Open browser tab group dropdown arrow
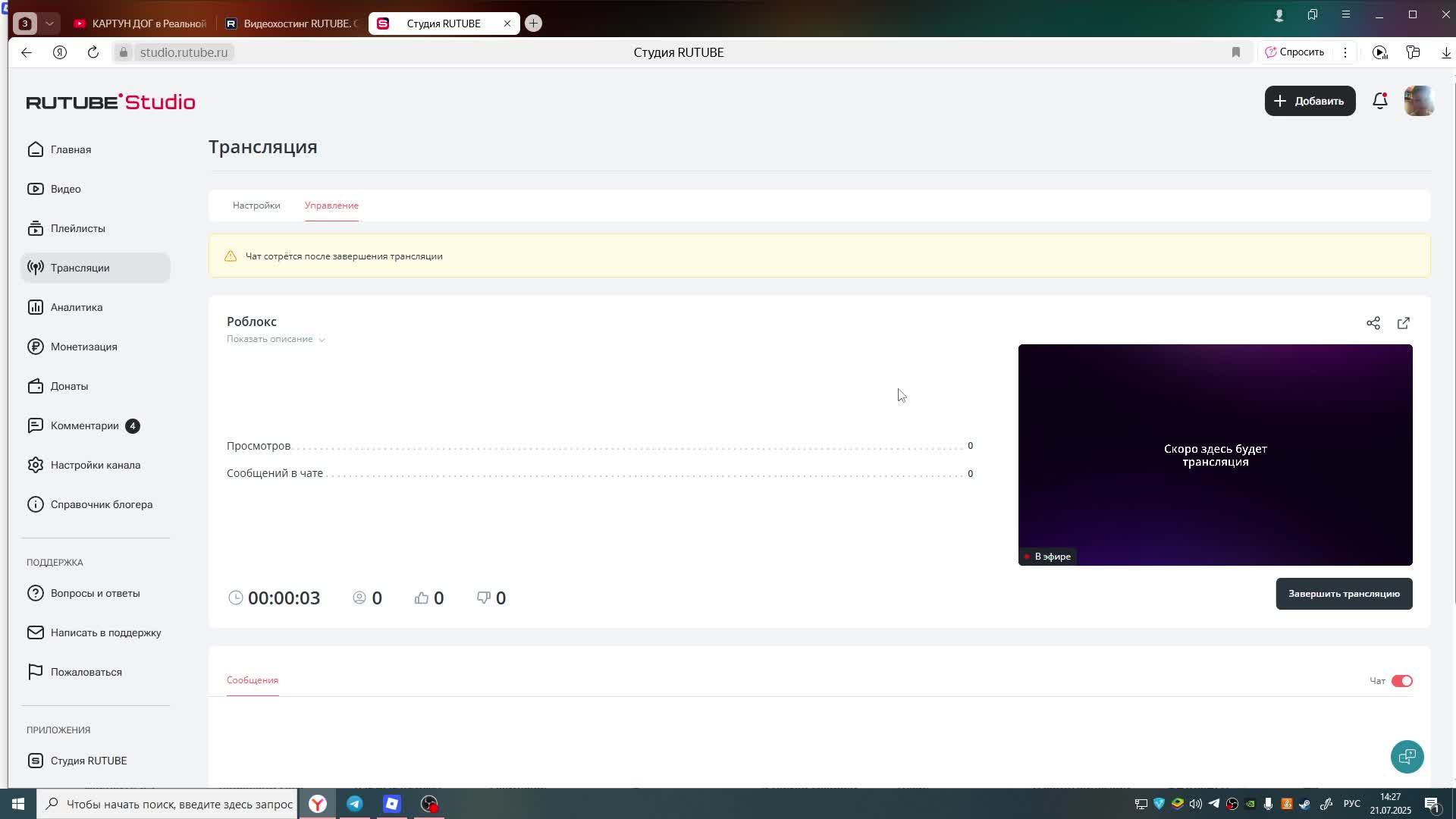The height and width of the screenshot is (819, 1456). click(x=49, y=24)
